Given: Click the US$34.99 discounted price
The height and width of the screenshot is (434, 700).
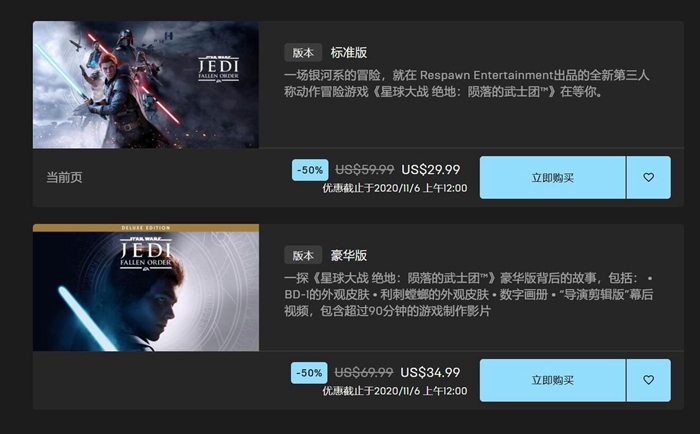Looking at the screenshot, I should point(430,372).
